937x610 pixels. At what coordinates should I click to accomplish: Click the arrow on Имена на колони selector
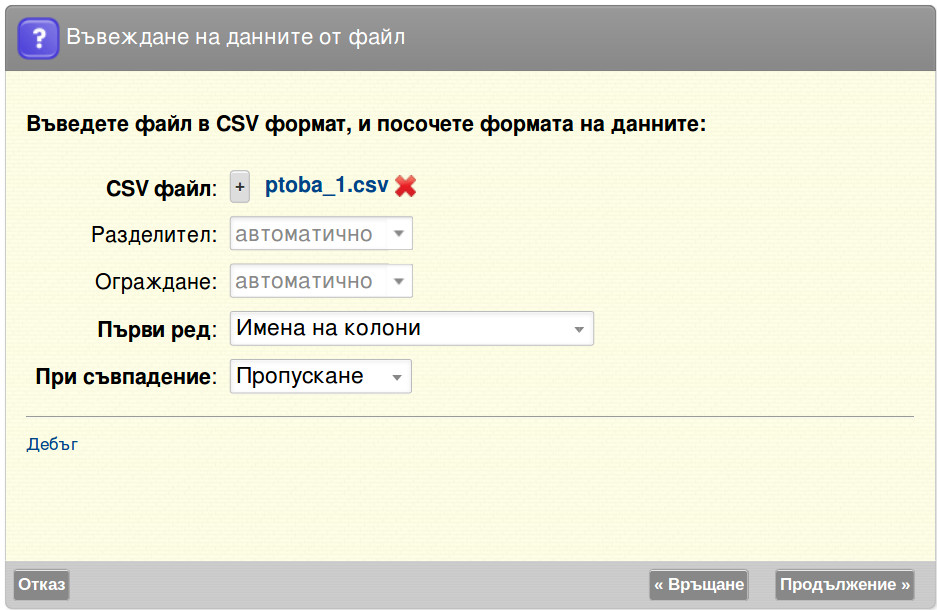pyautogui.click(x=578, y=329)
